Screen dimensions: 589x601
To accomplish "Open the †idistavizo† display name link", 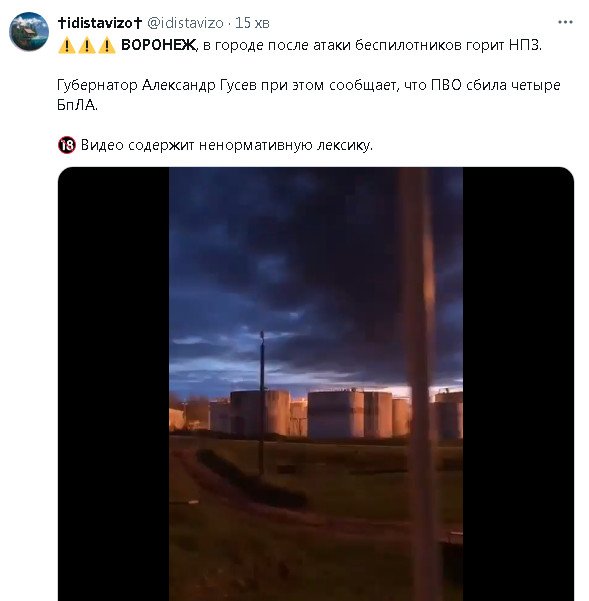I will (x=100, y=23).
